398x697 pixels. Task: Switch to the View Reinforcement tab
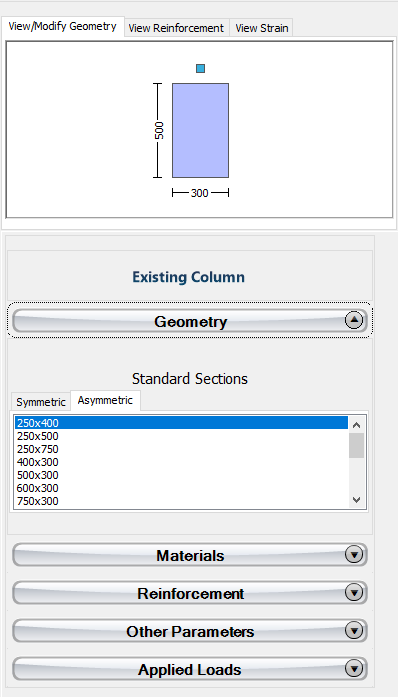pos(176,28)
